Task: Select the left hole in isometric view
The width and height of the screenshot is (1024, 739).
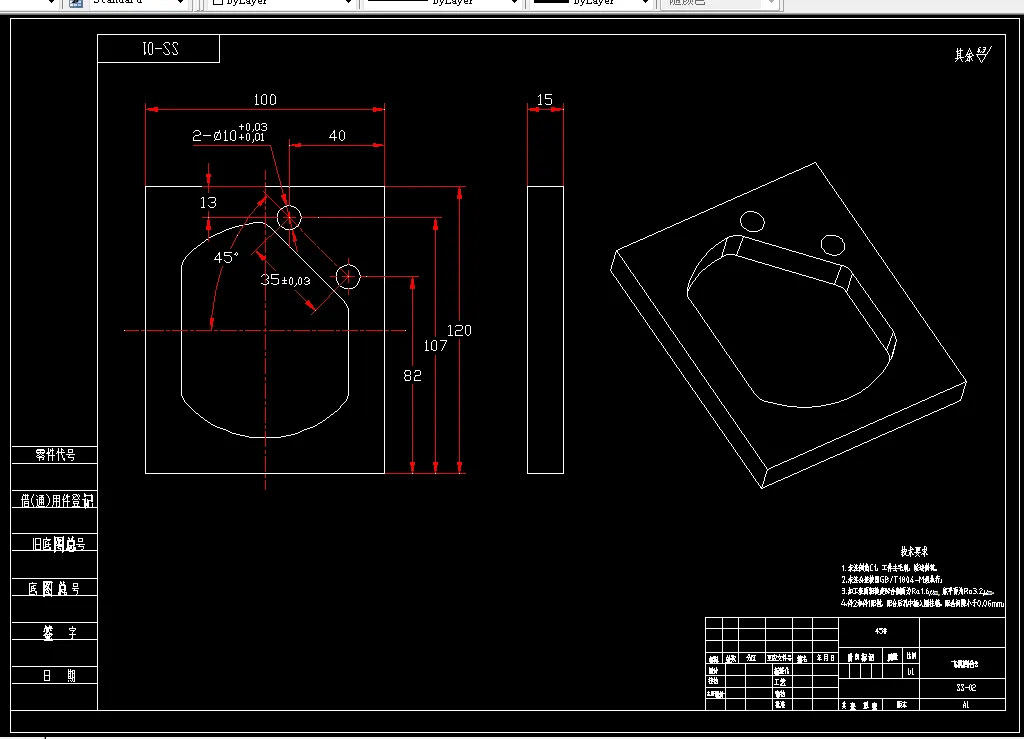Action: click(x=752, y=221)
